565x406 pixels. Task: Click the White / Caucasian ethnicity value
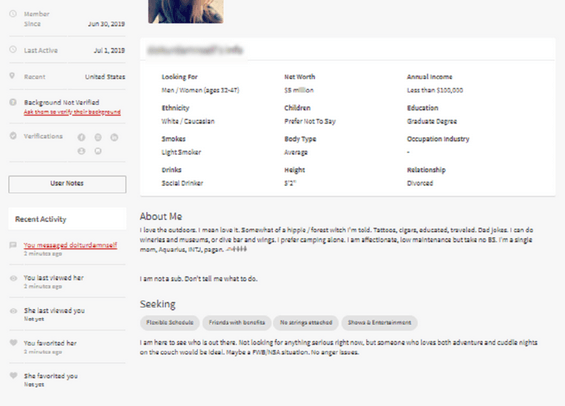(188, 121)
